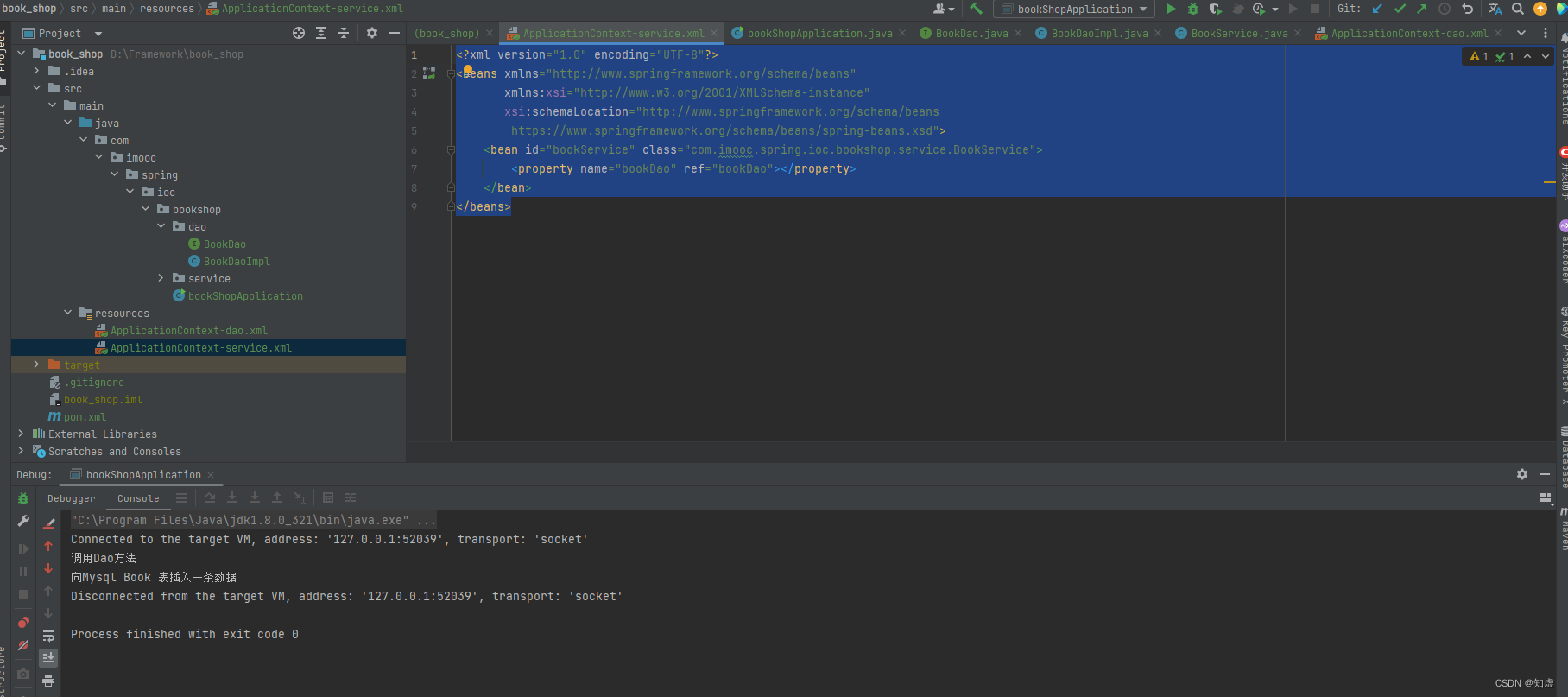Open debugger wrench settings icon
This screenshot has width=1568, height=697.
pyautogui.click(x=23, y=521)
